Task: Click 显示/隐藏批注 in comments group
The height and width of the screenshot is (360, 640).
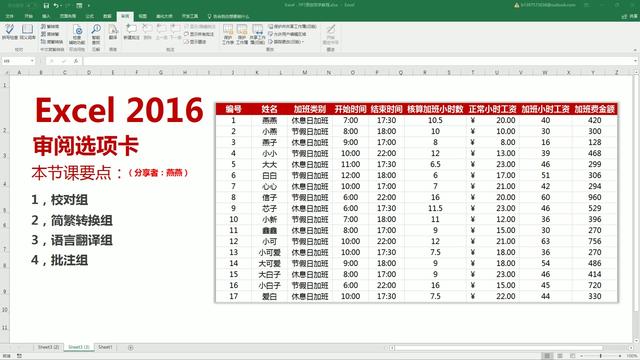Action: [200, 27]
